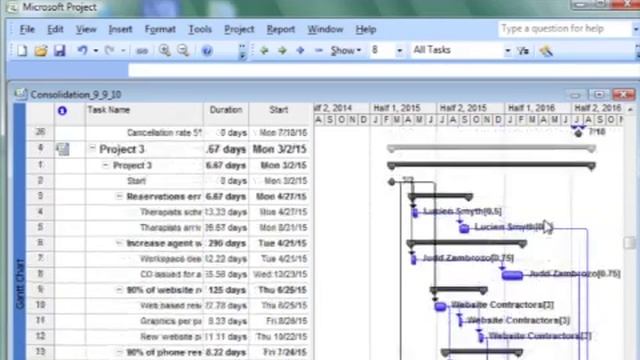Screen dimensions: 640x360
Task: Click the Indicators column header icon
Action: click(x=62, y=110)
